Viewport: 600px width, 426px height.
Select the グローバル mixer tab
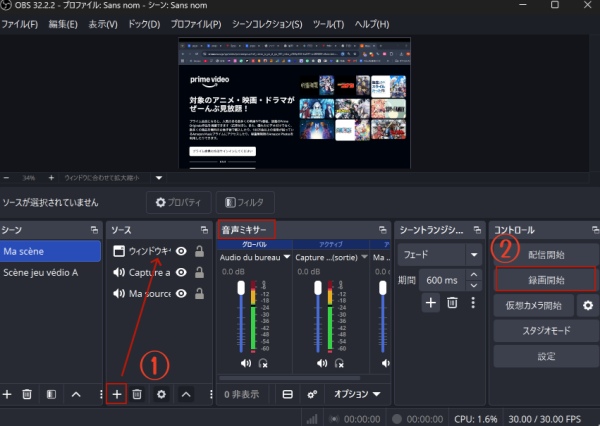254,244
